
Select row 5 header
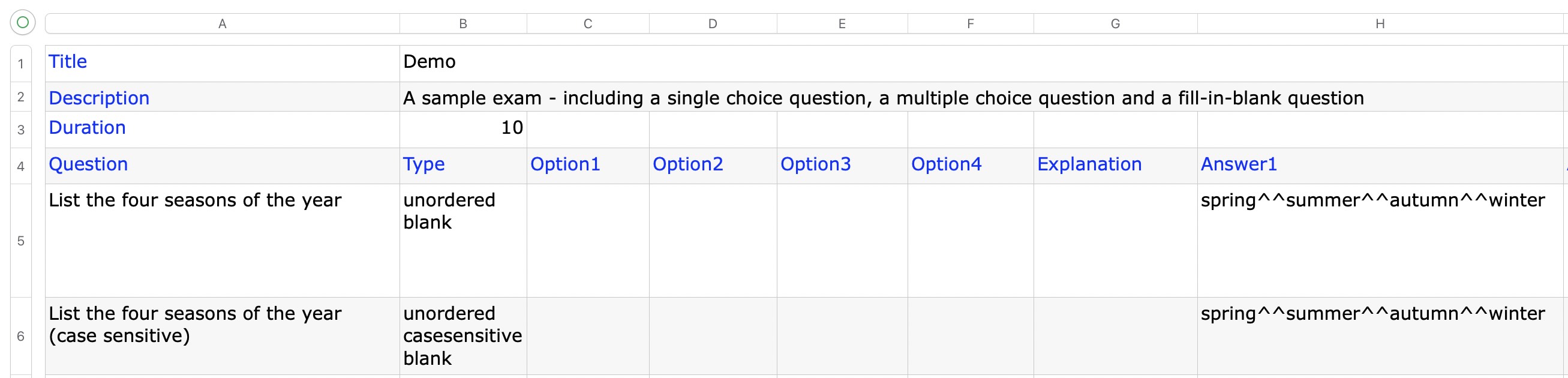(21, 241)
